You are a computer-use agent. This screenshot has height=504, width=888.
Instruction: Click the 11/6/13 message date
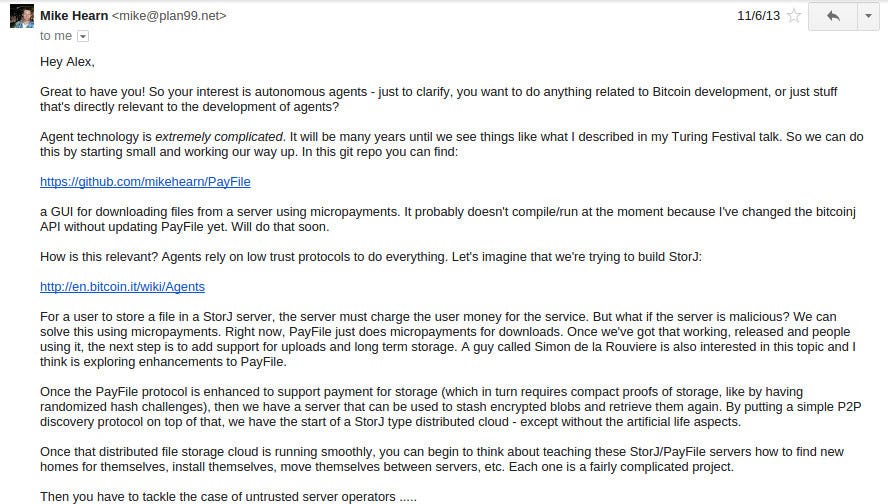pos(758,16)
